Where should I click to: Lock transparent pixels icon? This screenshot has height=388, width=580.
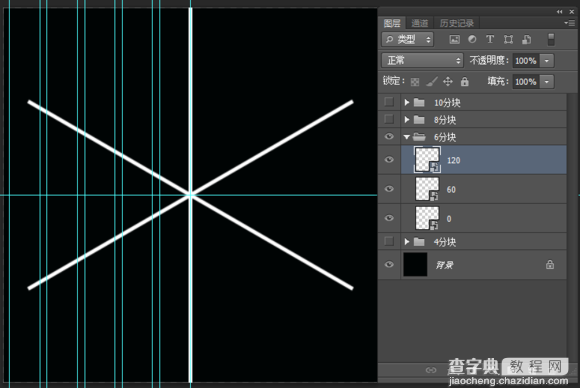tap(415, 82)
